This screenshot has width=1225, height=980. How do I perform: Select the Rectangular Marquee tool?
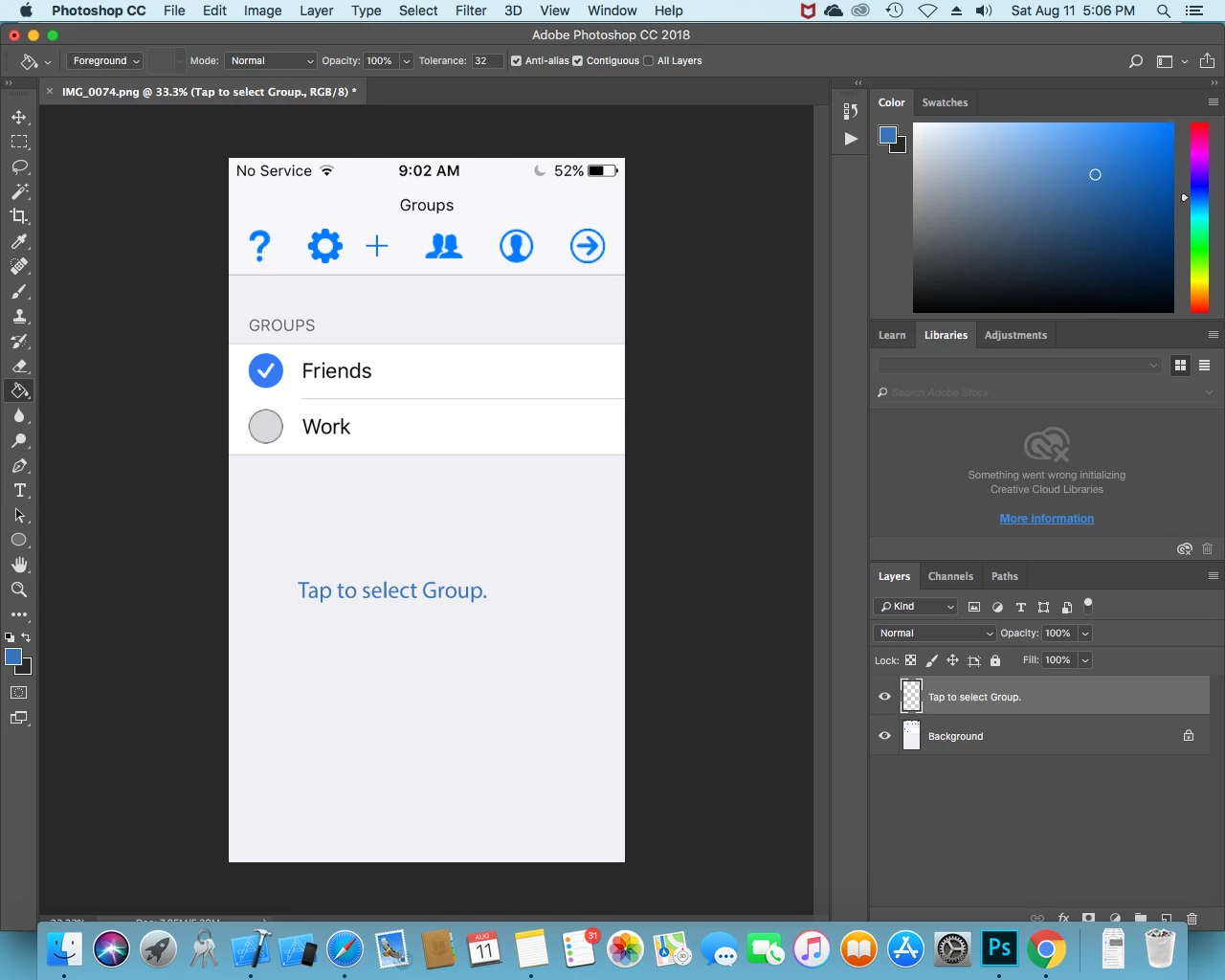(x=19, y=142)
